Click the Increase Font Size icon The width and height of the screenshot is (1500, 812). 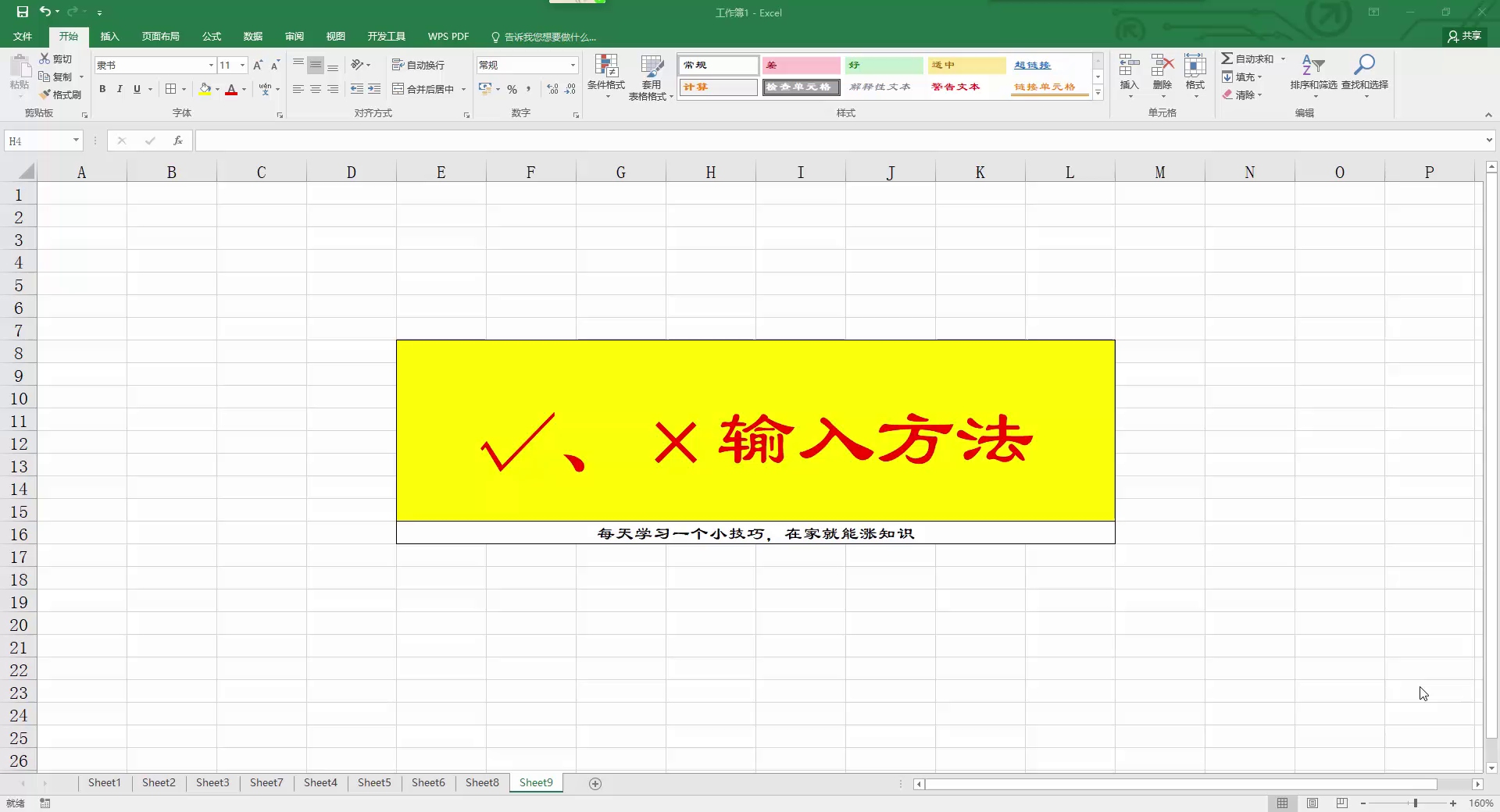[258, 65]
